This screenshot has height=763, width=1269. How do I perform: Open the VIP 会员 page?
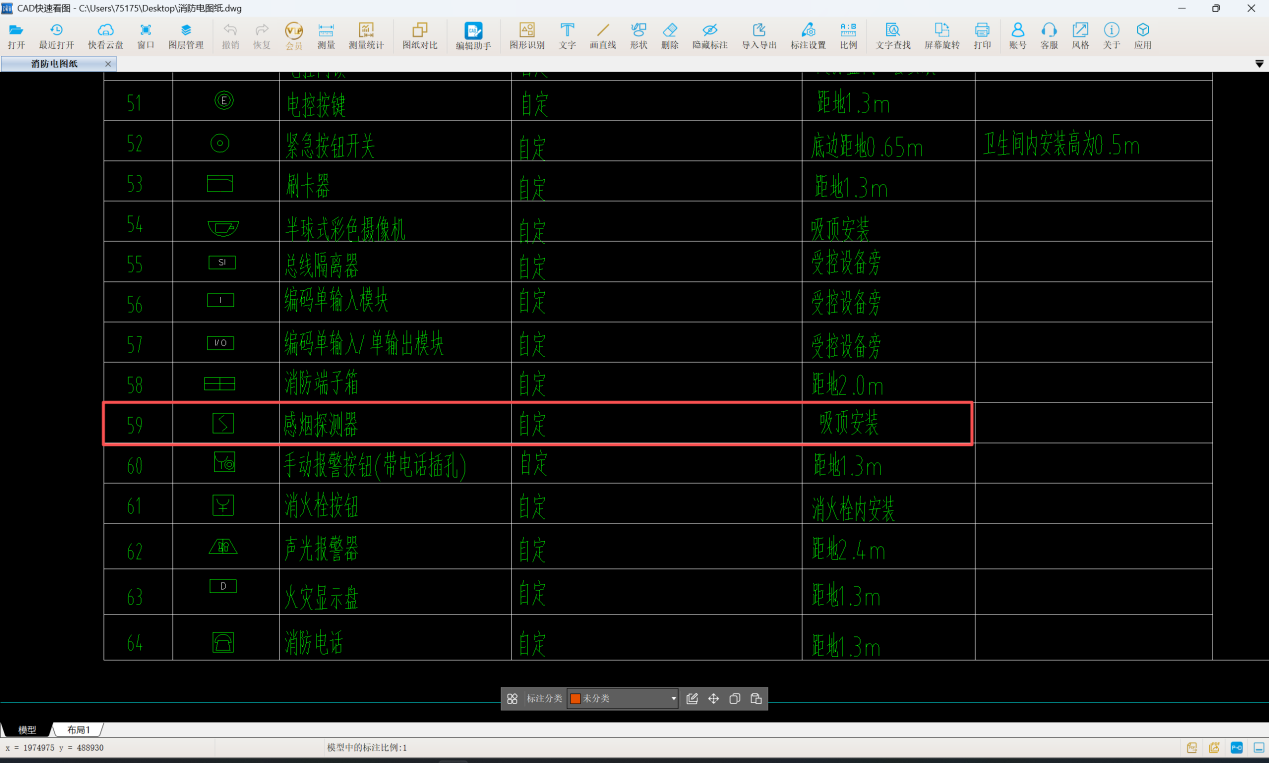point(294,36)
